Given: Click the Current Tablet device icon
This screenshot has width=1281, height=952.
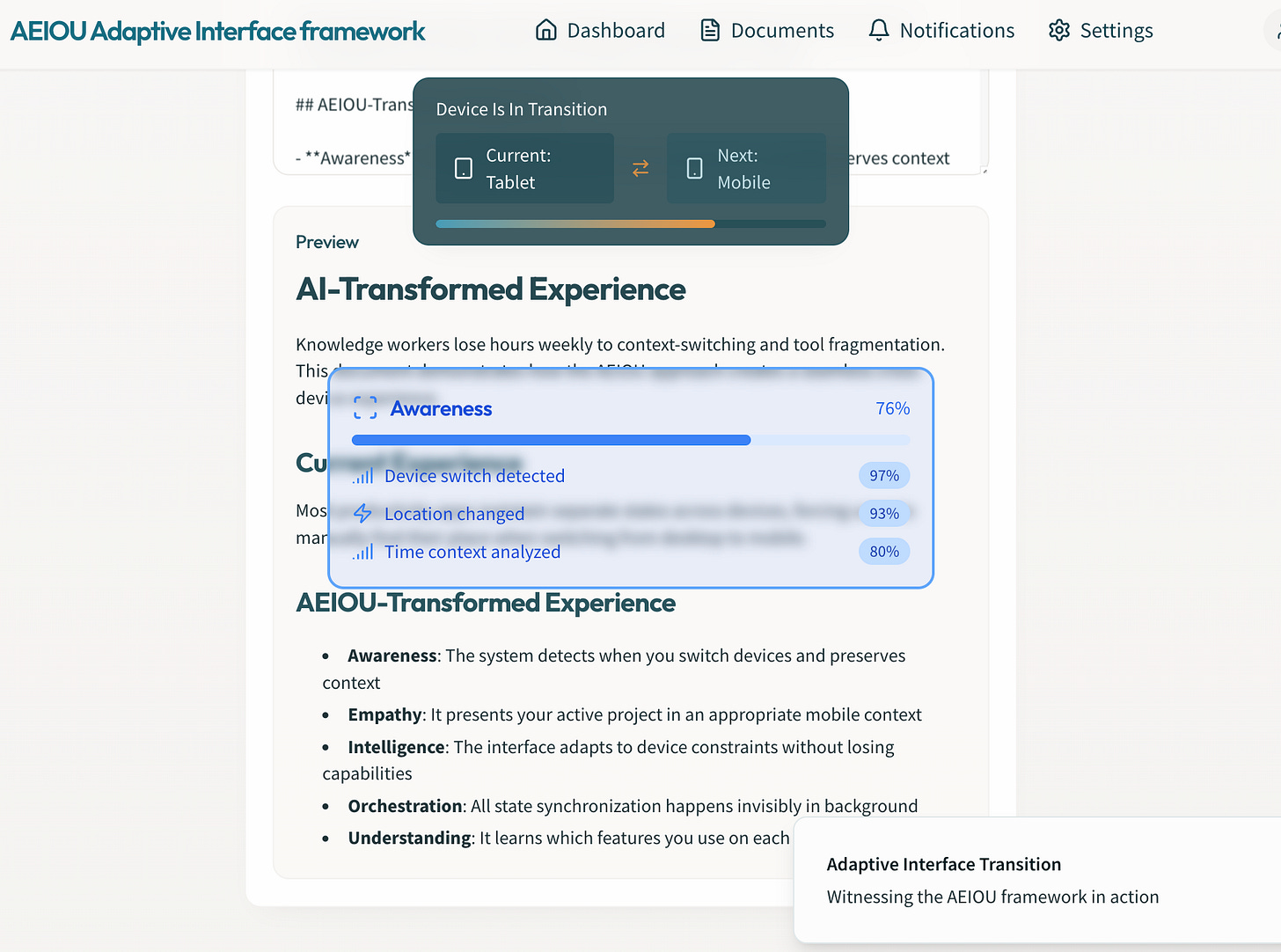Looking at the screenshot, I should point(464,168).
